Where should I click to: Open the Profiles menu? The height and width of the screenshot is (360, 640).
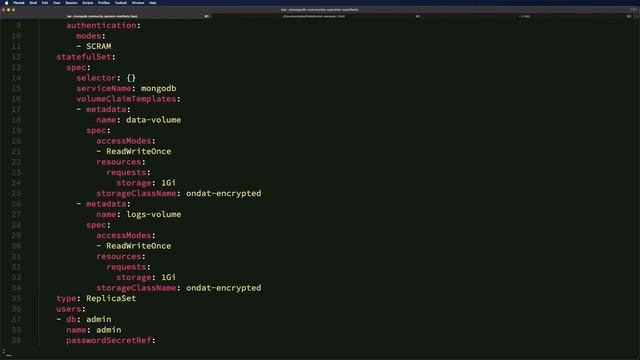[104, 3]
